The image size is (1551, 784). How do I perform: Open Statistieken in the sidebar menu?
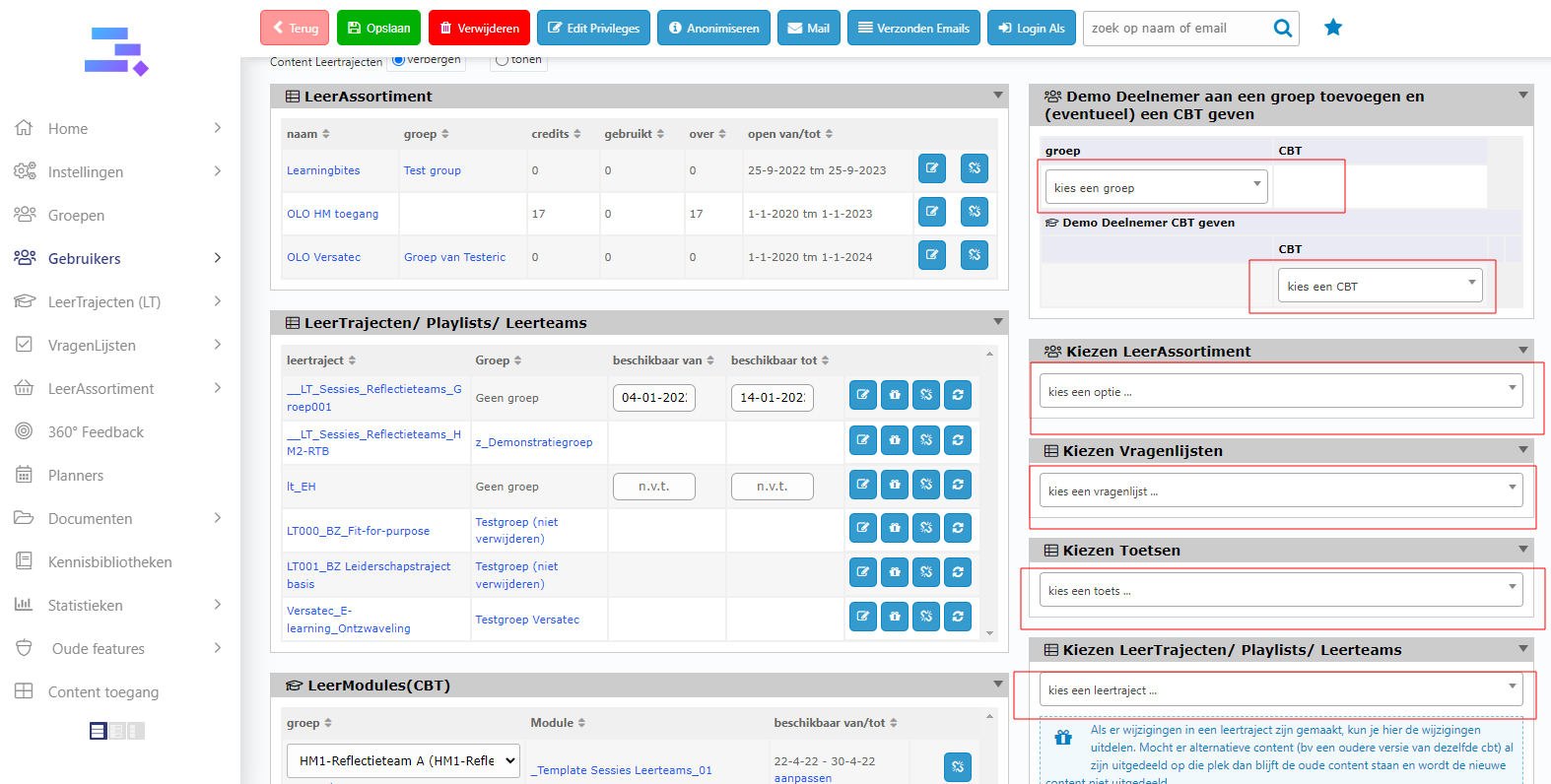(x=86, y=606)
